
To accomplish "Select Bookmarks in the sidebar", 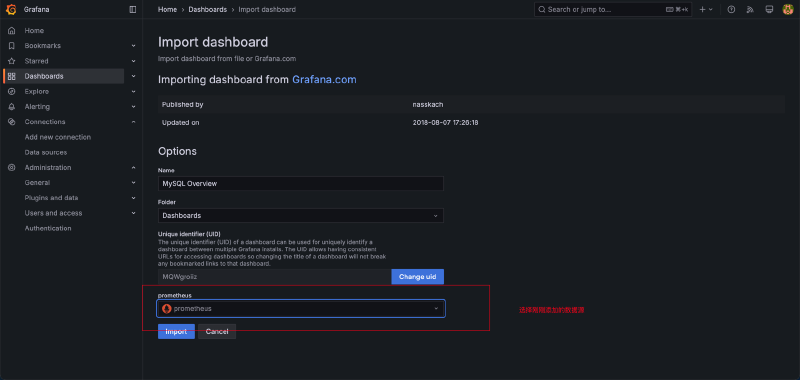I will [42, 46].
